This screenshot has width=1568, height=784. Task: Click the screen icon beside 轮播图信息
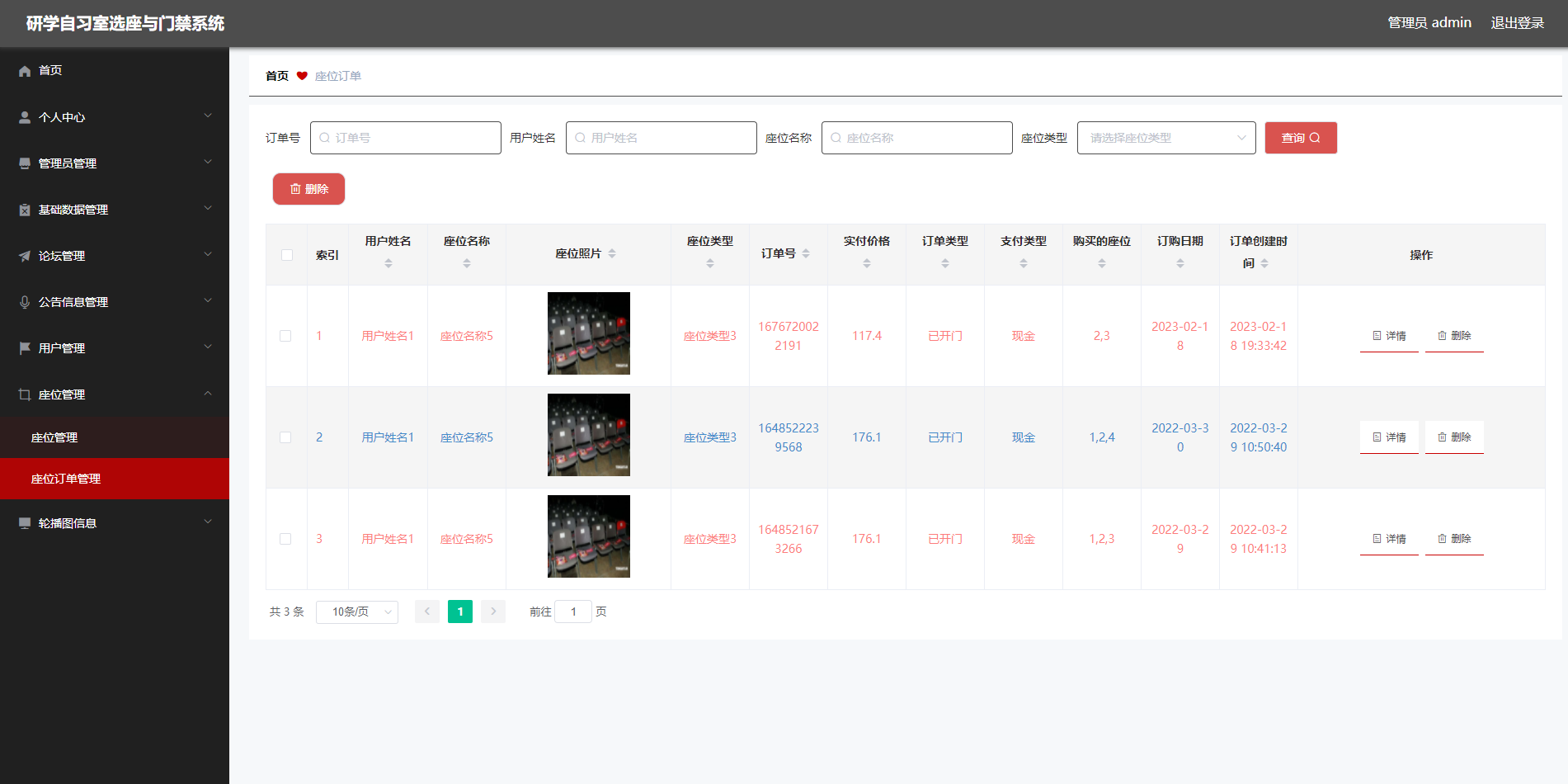[25, 523]
